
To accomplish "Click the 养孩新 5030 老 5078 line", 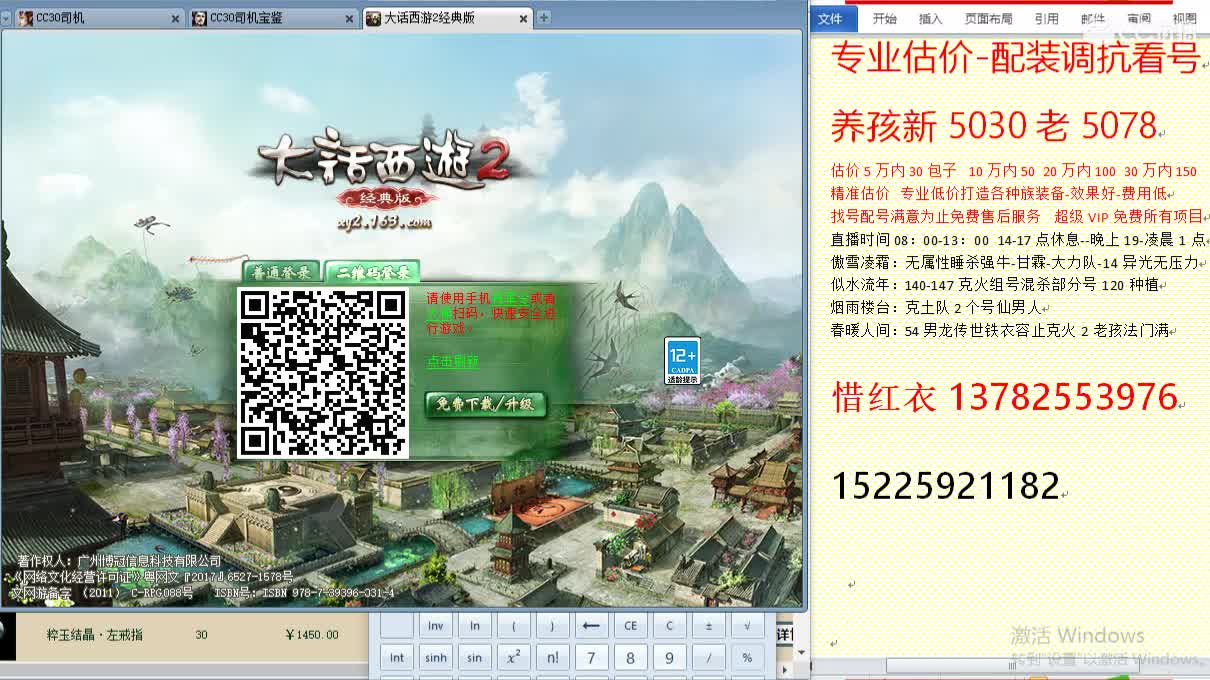I will click(994, 125).
